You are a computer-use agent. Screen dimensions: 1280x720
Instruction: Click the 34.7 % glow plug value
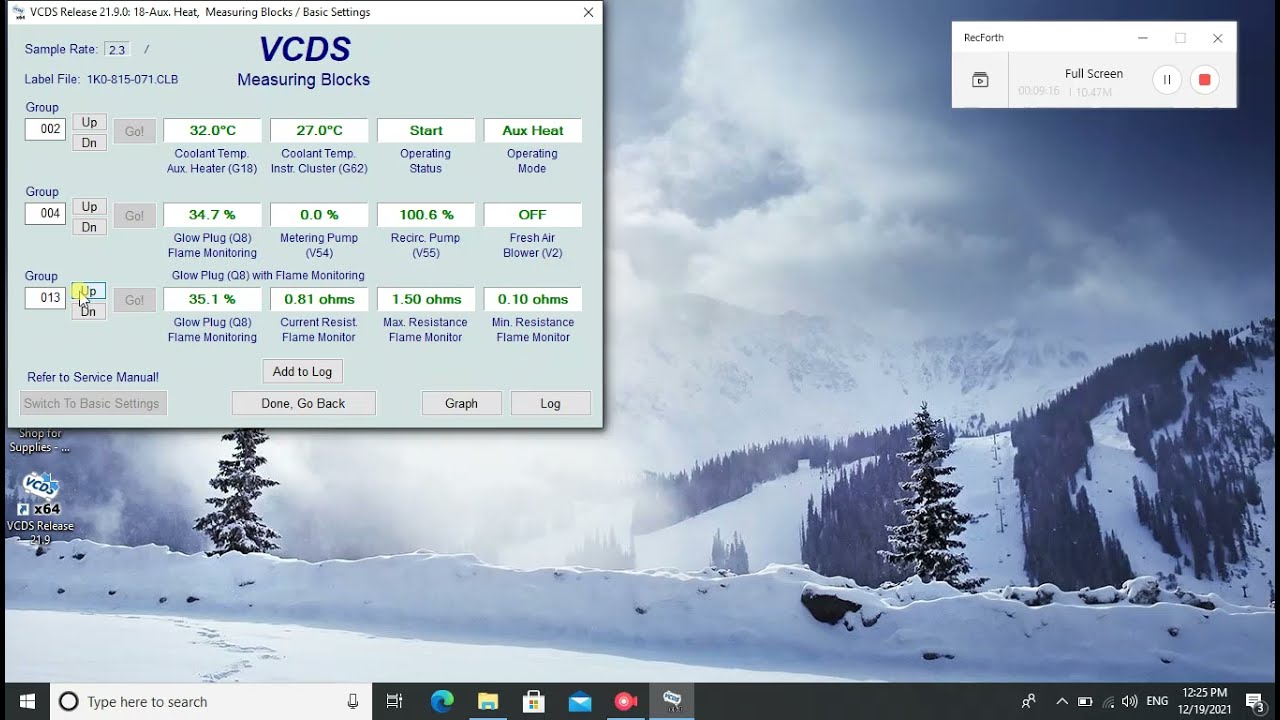coord(212,214)
